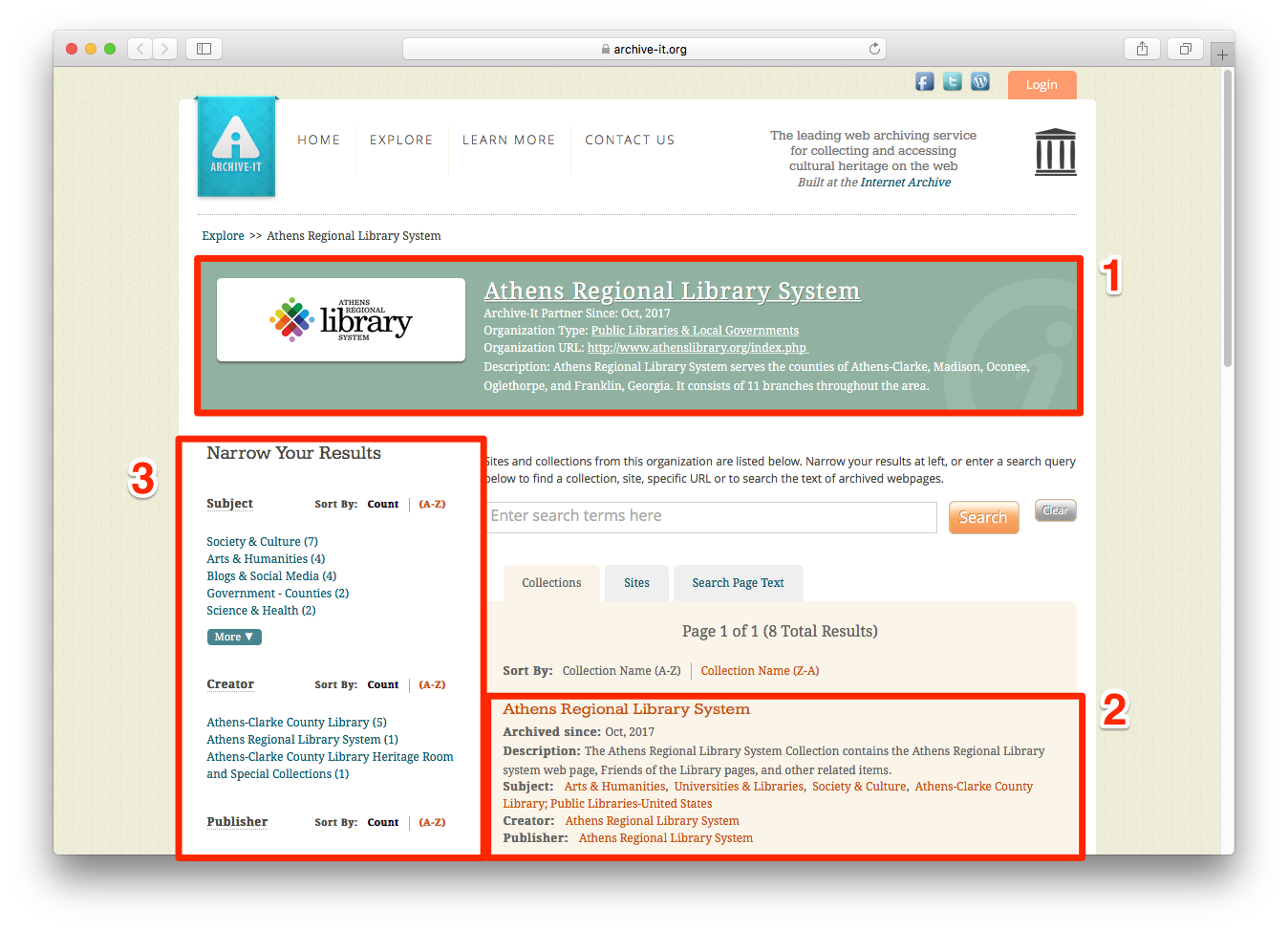Expand More subjects dropdown
Image resolution: width=1288 pixels, height=931 pixels.
234,637
